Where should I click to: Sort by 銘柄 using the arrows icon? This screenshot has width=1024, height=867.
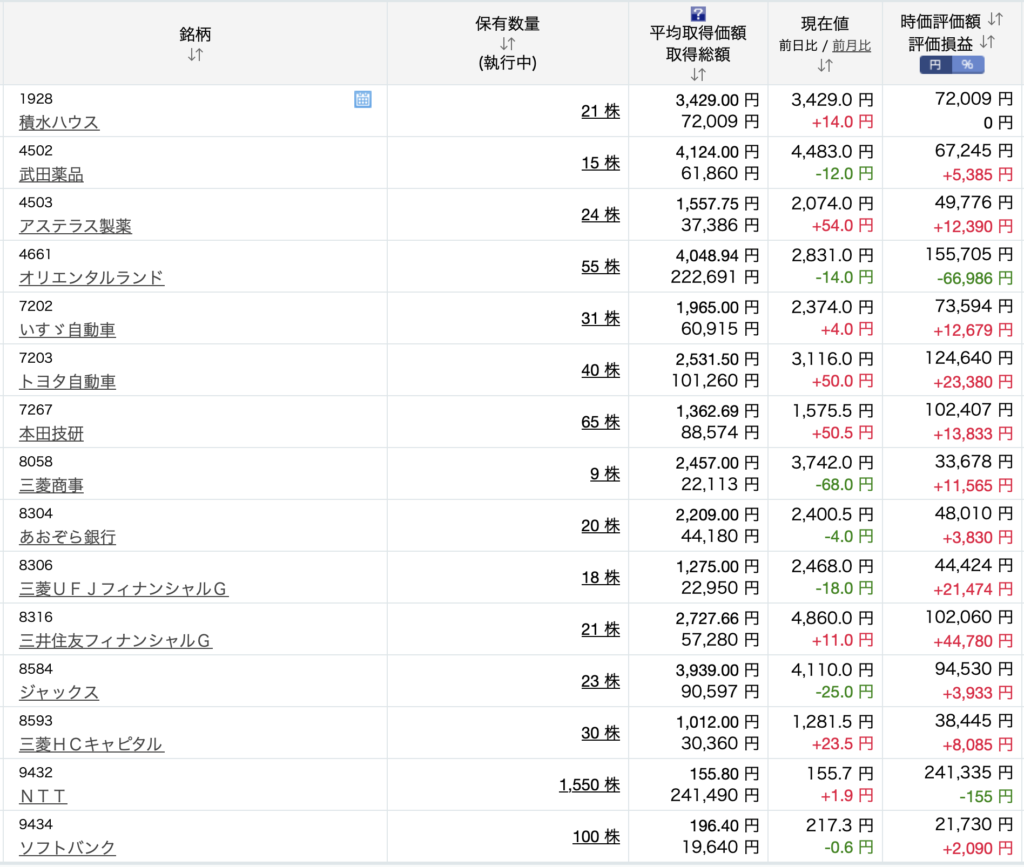[x=195, y=55]
